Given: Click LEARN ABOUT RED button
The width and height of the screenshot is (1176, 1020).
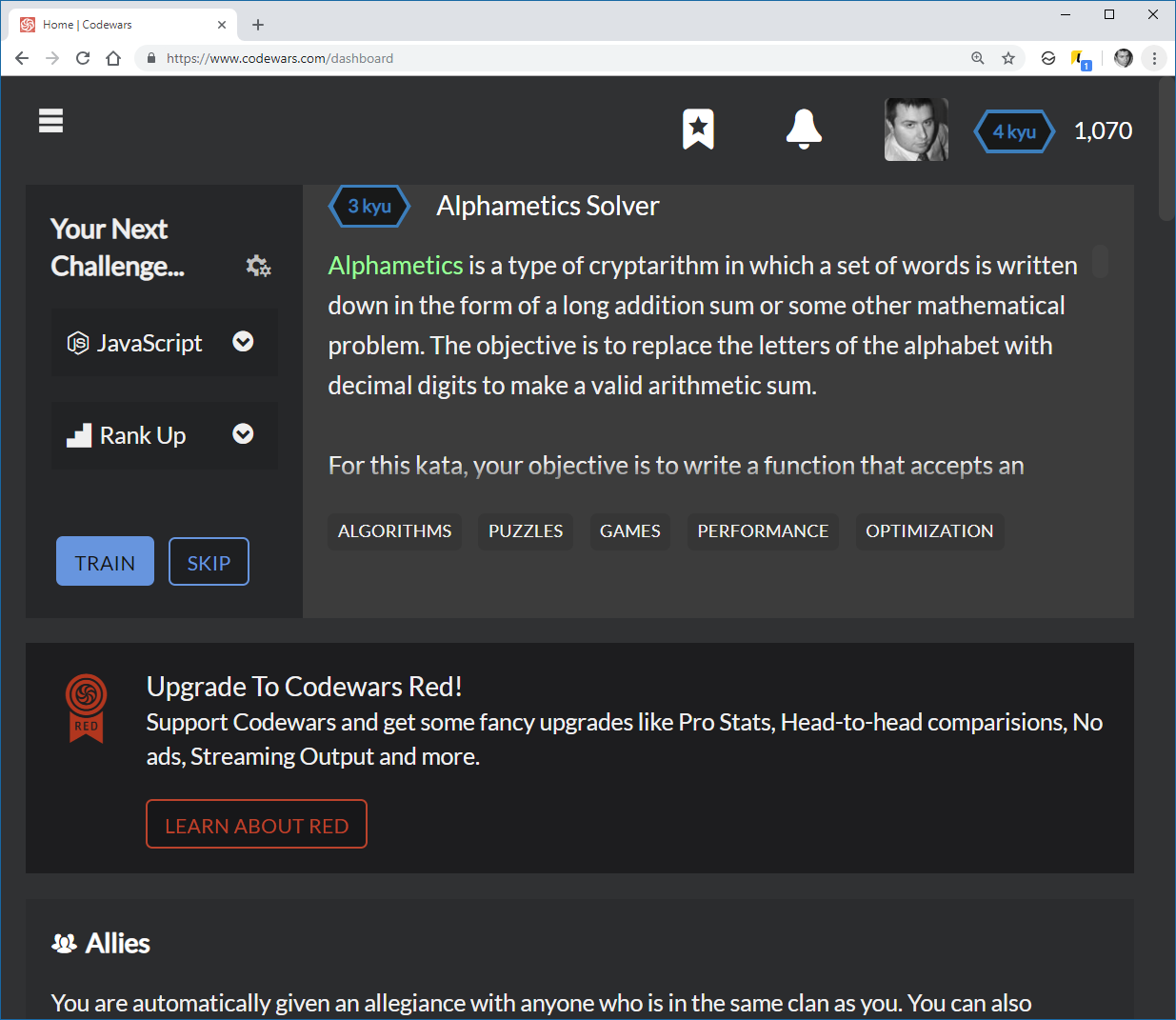Looking at the screenshot, I should [x=256, y=825].
